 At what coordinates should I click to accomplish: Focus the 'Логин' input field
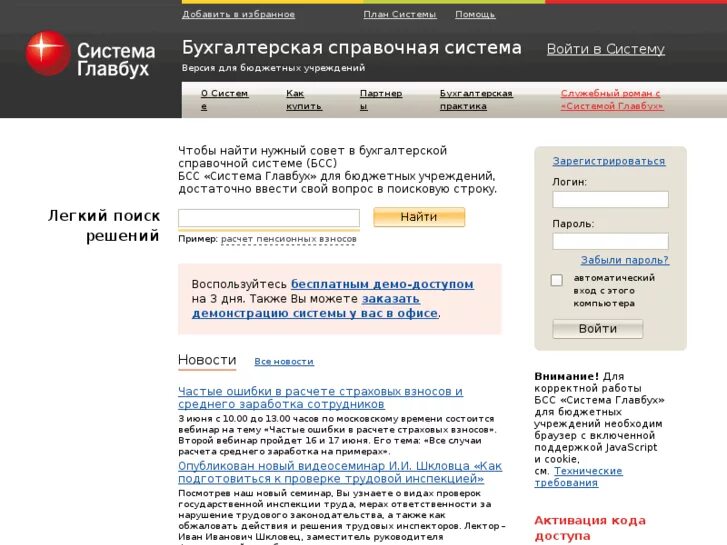[610, 199]
